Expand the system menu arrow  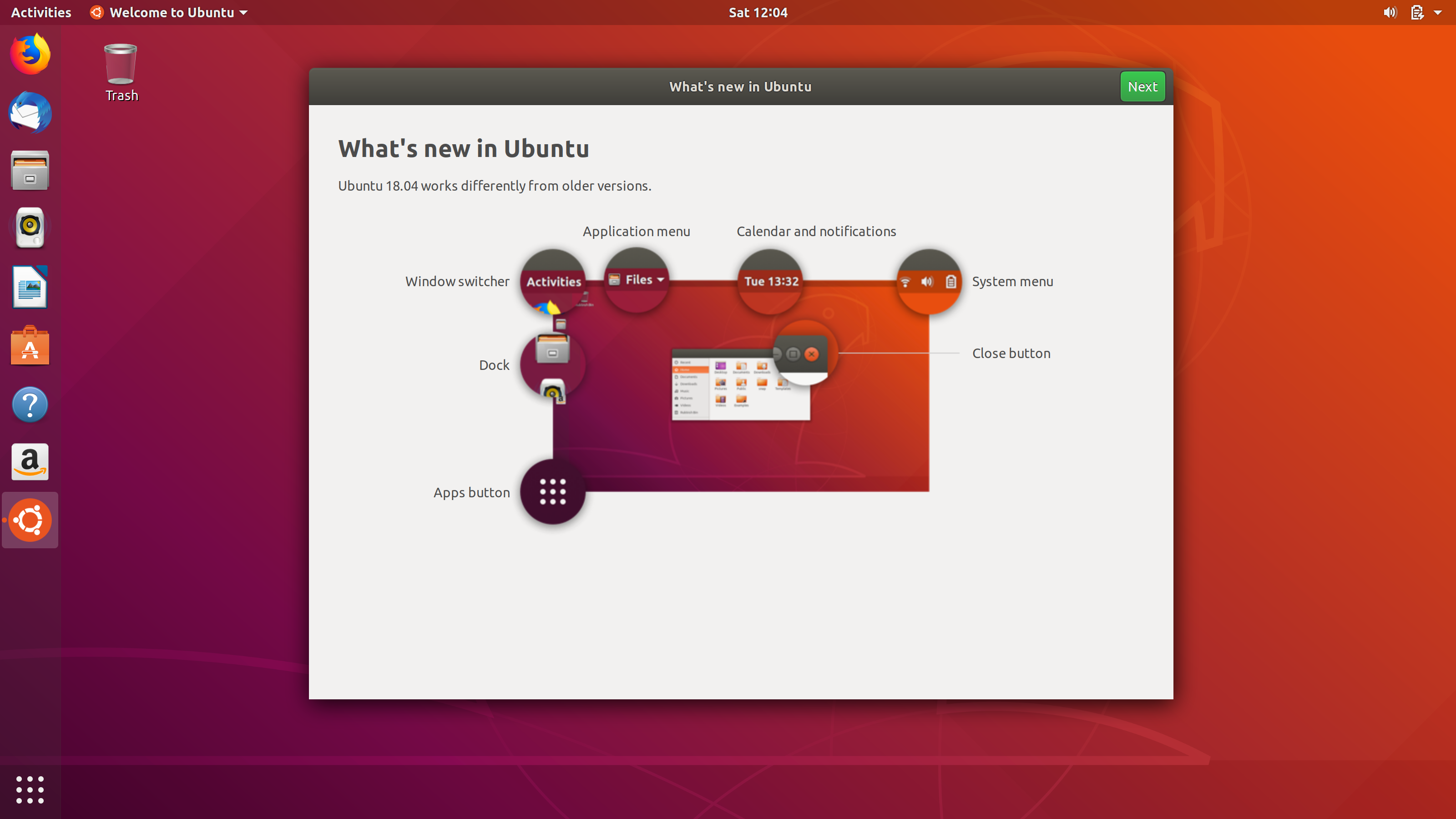(x=1438, y=12)
